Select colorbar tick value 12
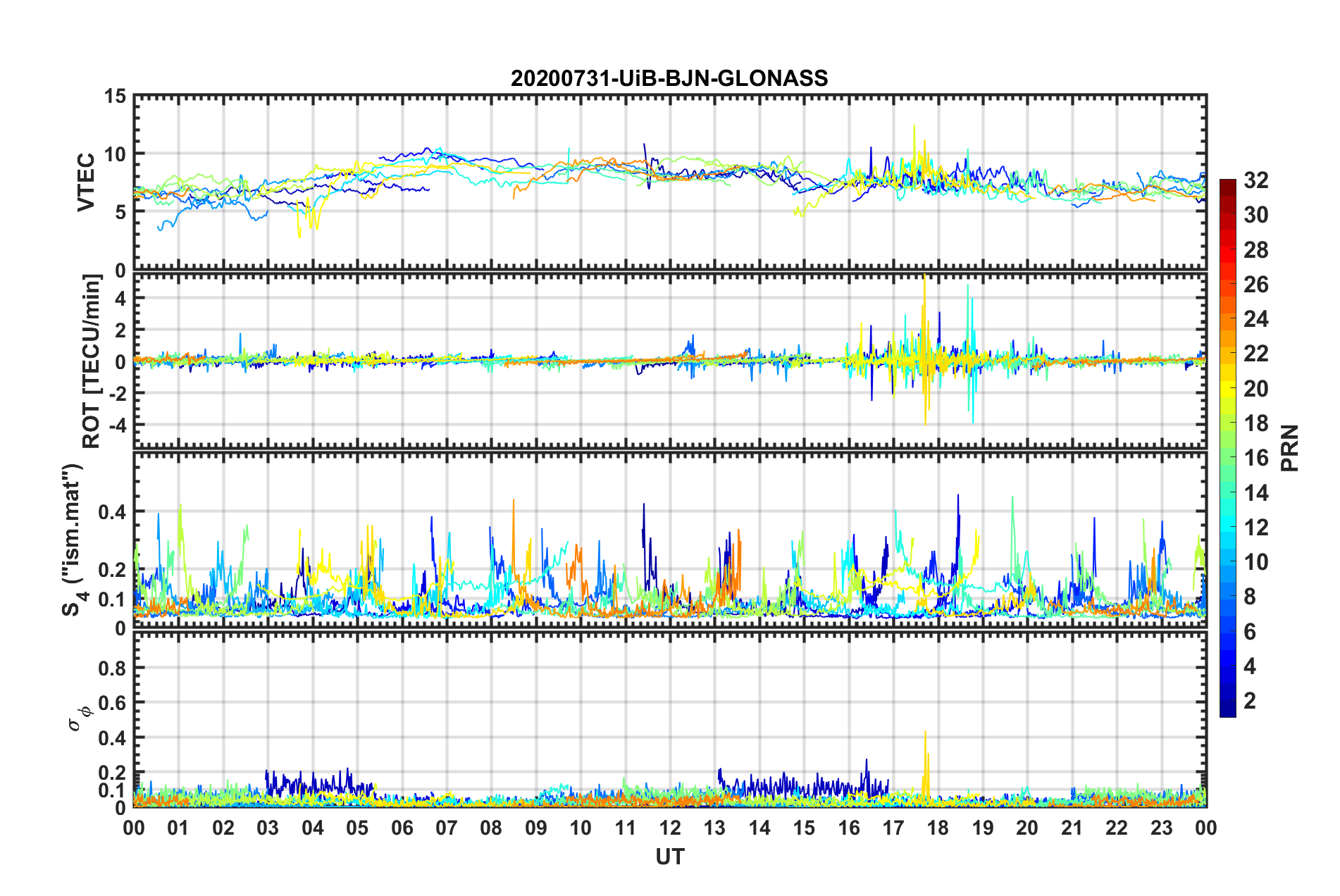 point(1256,528)
